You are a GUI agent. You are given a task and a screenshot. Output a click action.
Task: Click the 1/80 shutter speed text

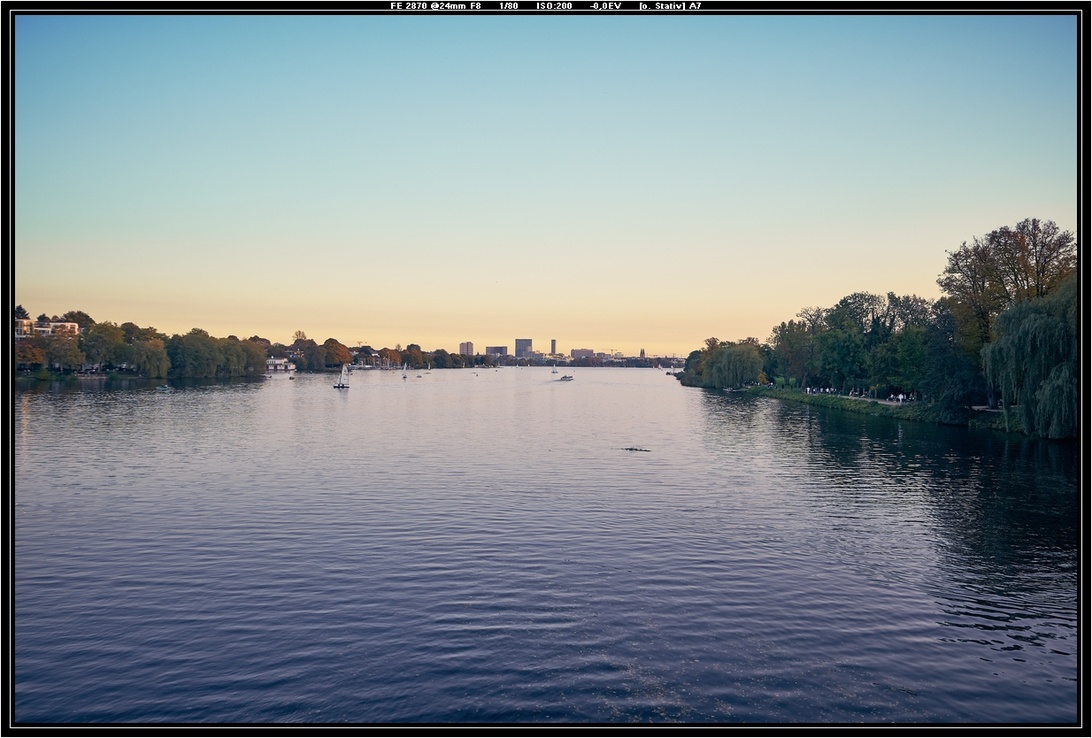(x=508, y=6)
